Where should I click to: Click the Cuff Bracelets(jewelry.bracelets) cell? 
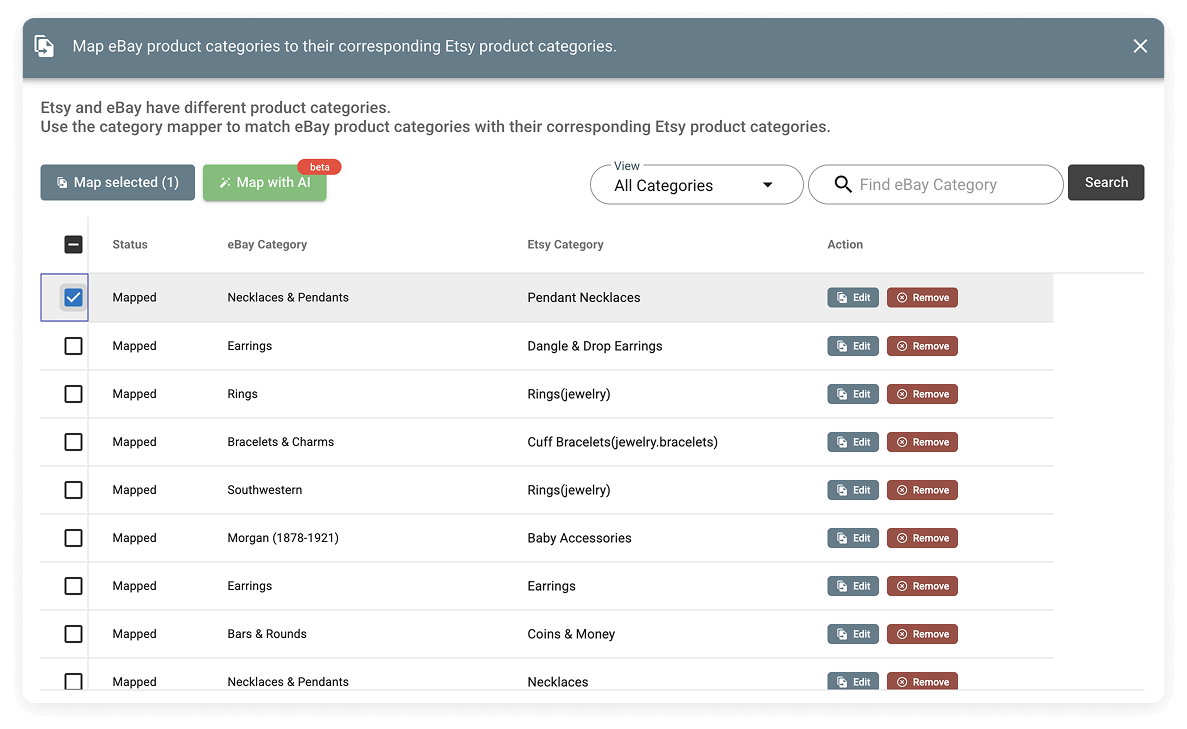pos(622,442)
